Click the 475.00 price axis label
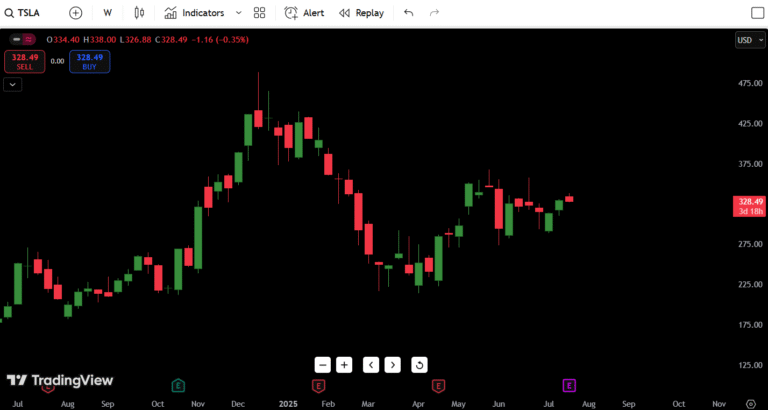768x410 pixels. click(750, 83)
